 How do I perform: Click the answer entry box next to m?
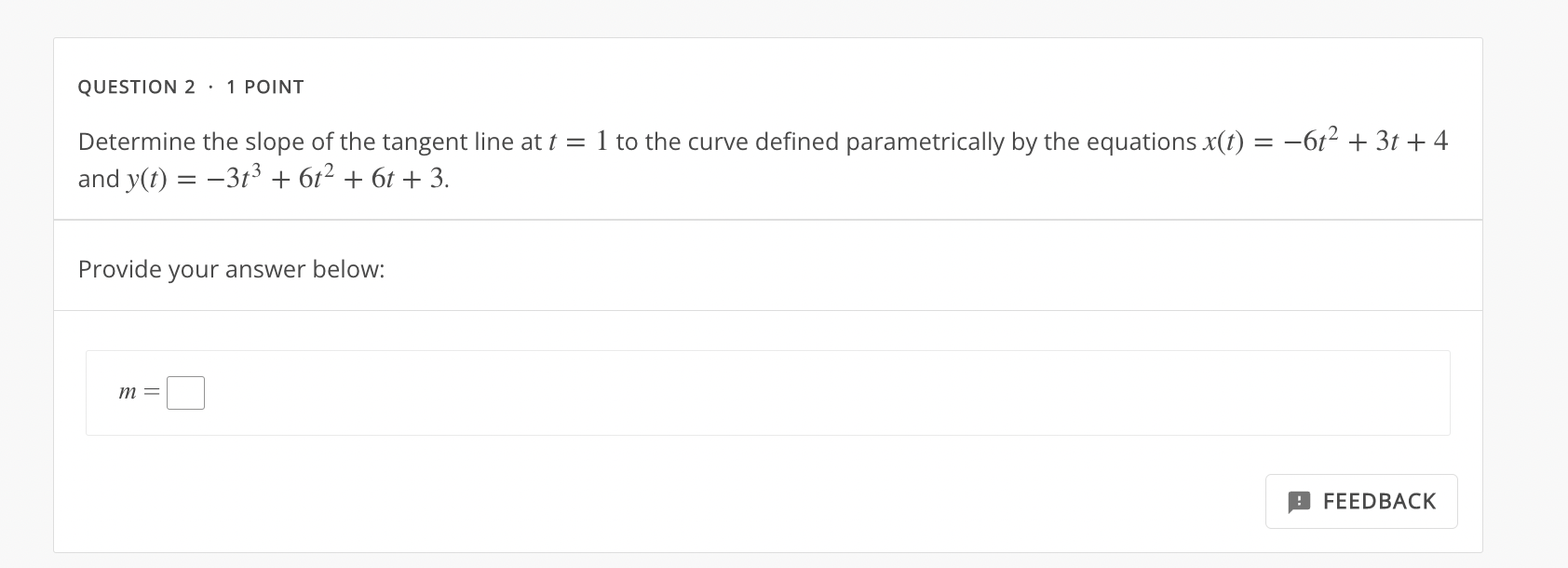tap(184, 392)
